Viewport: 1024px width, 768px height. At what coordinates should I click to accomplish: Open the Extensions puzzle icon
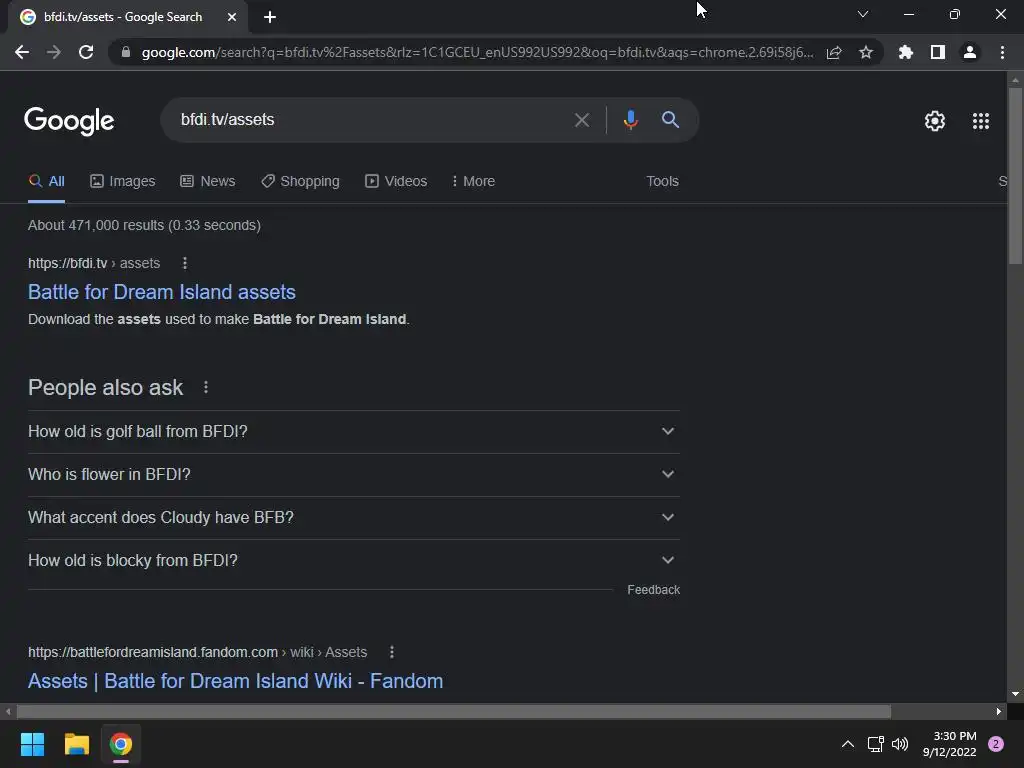tap(906, 52)
